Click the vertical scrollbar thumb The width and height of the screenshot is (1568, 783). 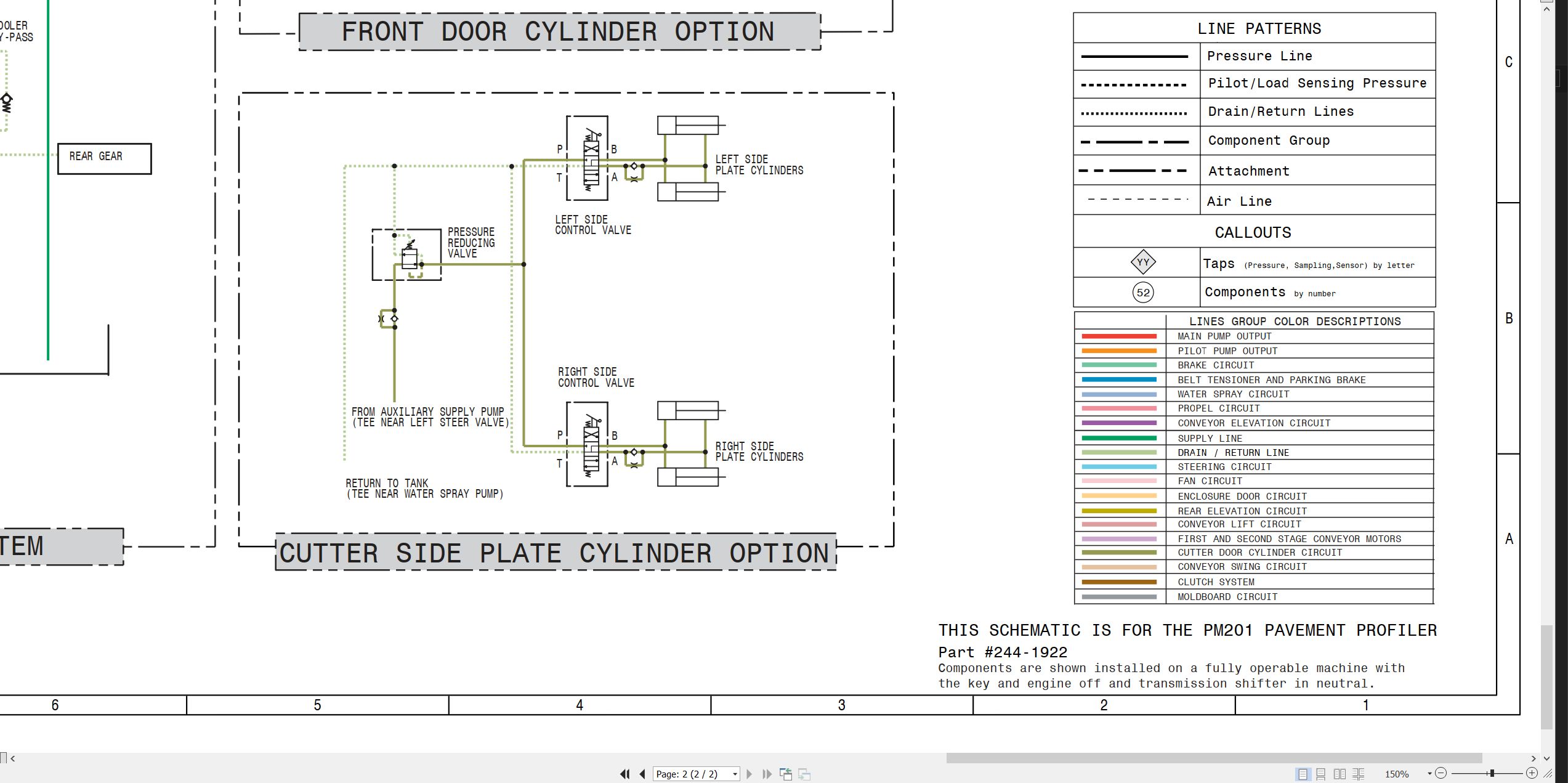click(x=1546, y=677)
